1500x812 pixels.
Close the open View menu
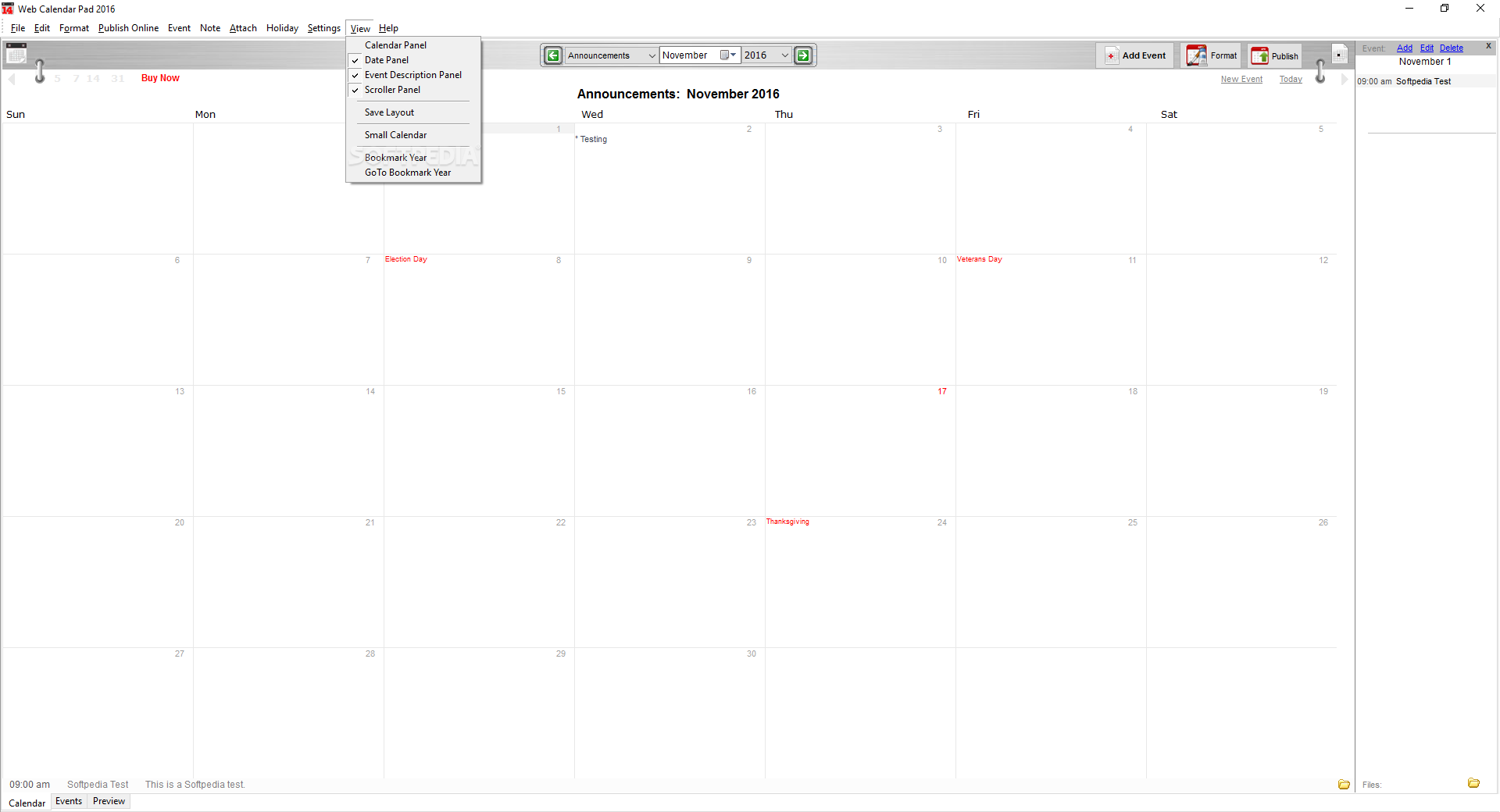pos(360,29)
